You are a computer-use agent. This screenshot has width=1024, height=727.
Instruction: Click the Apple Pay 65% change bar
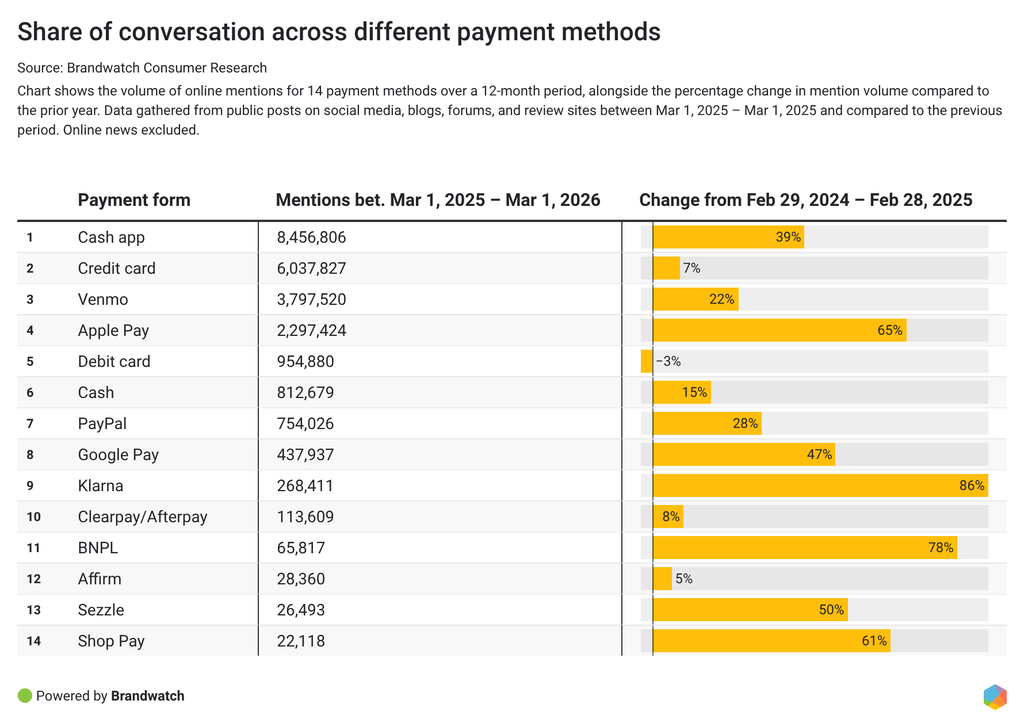coord(779,331)
